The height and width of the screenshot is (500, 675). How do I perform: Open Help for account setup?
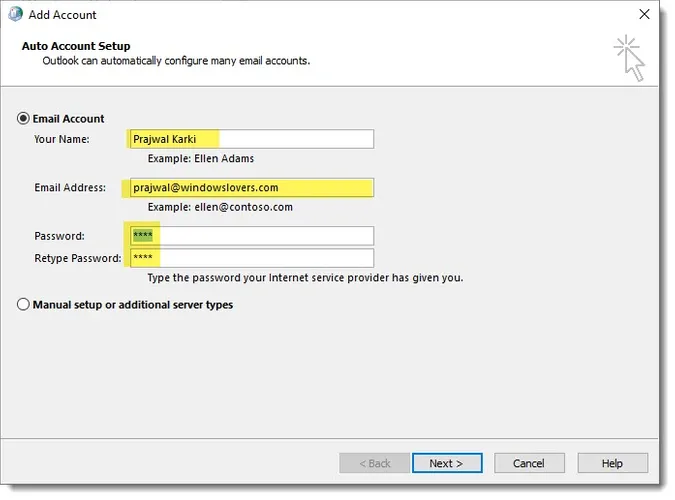[612, 463]
